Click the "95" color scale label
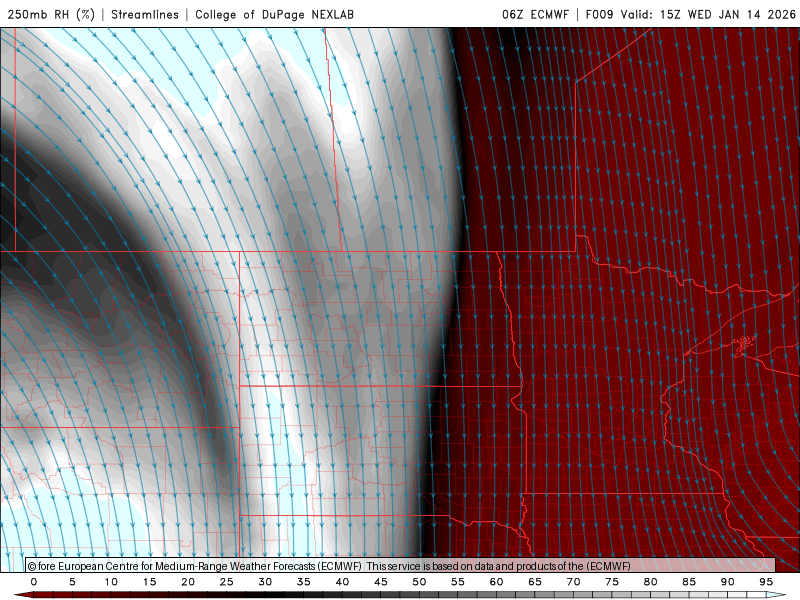800x600 pixels. point(766,582)
